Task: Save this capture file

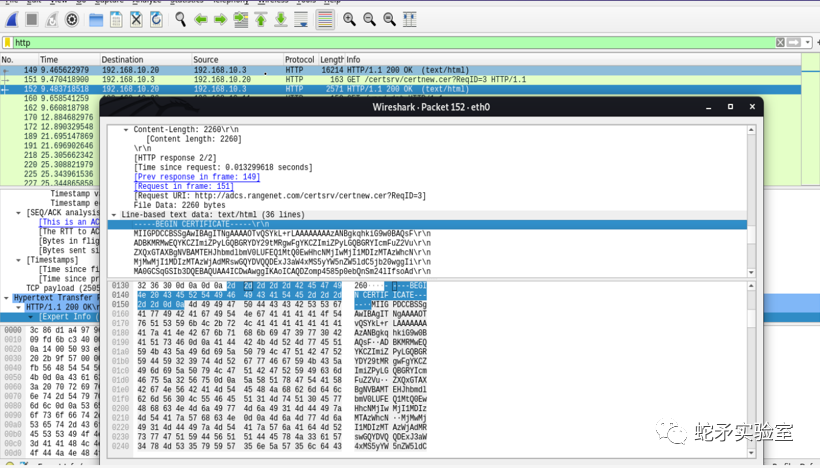Action: point(116,20)
